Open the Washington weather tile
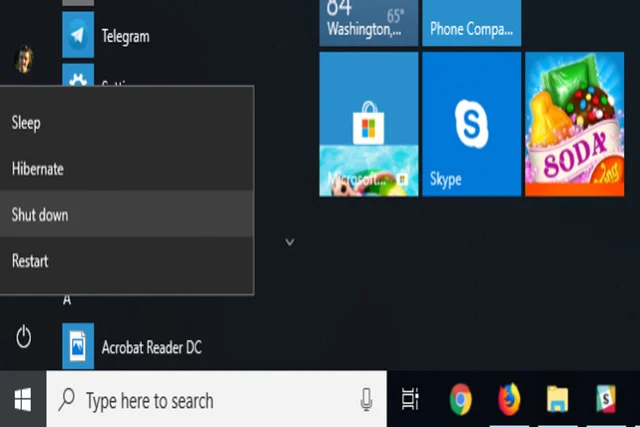The image size is (640, 427). point(369,23)
